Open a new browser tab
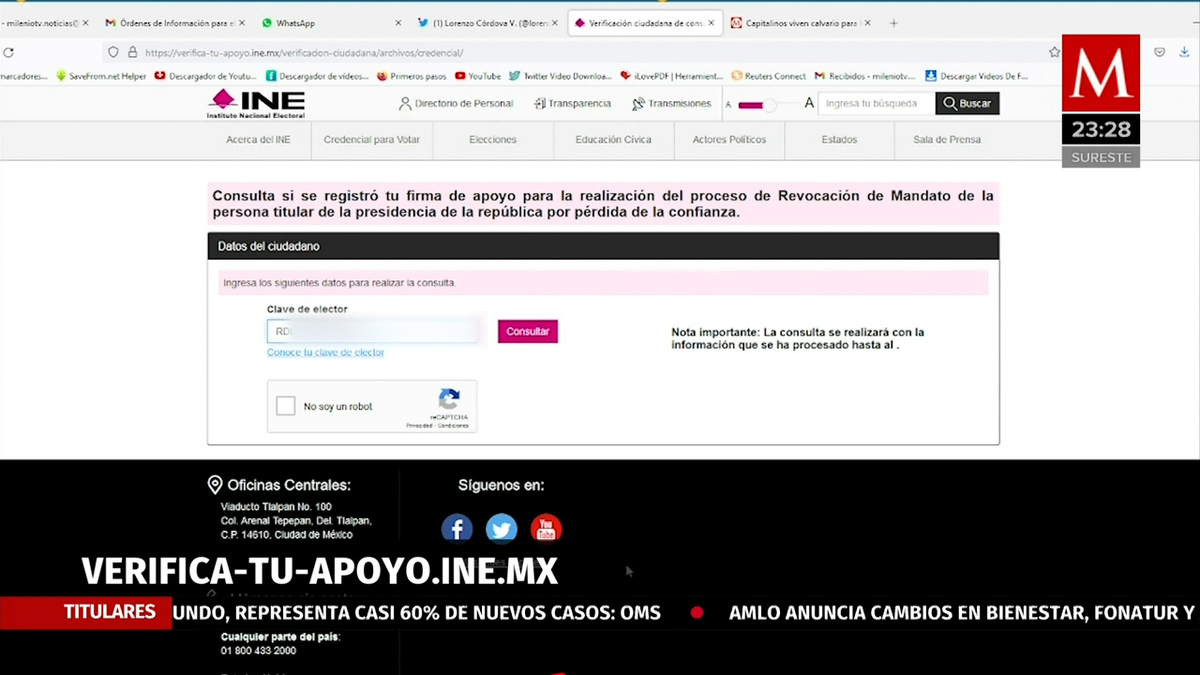 (x=894, y=23)
